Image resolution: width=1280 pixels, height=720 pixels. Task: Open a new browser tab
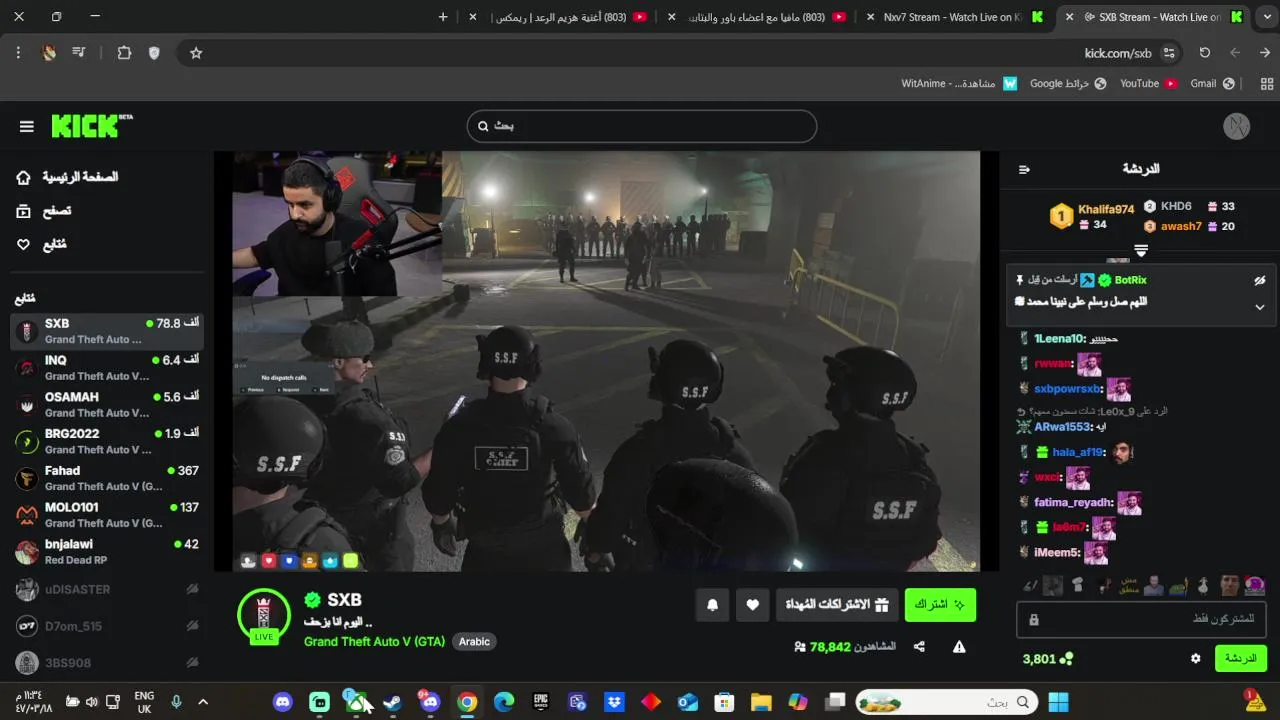pyautogui.click(x=443, y=17)
